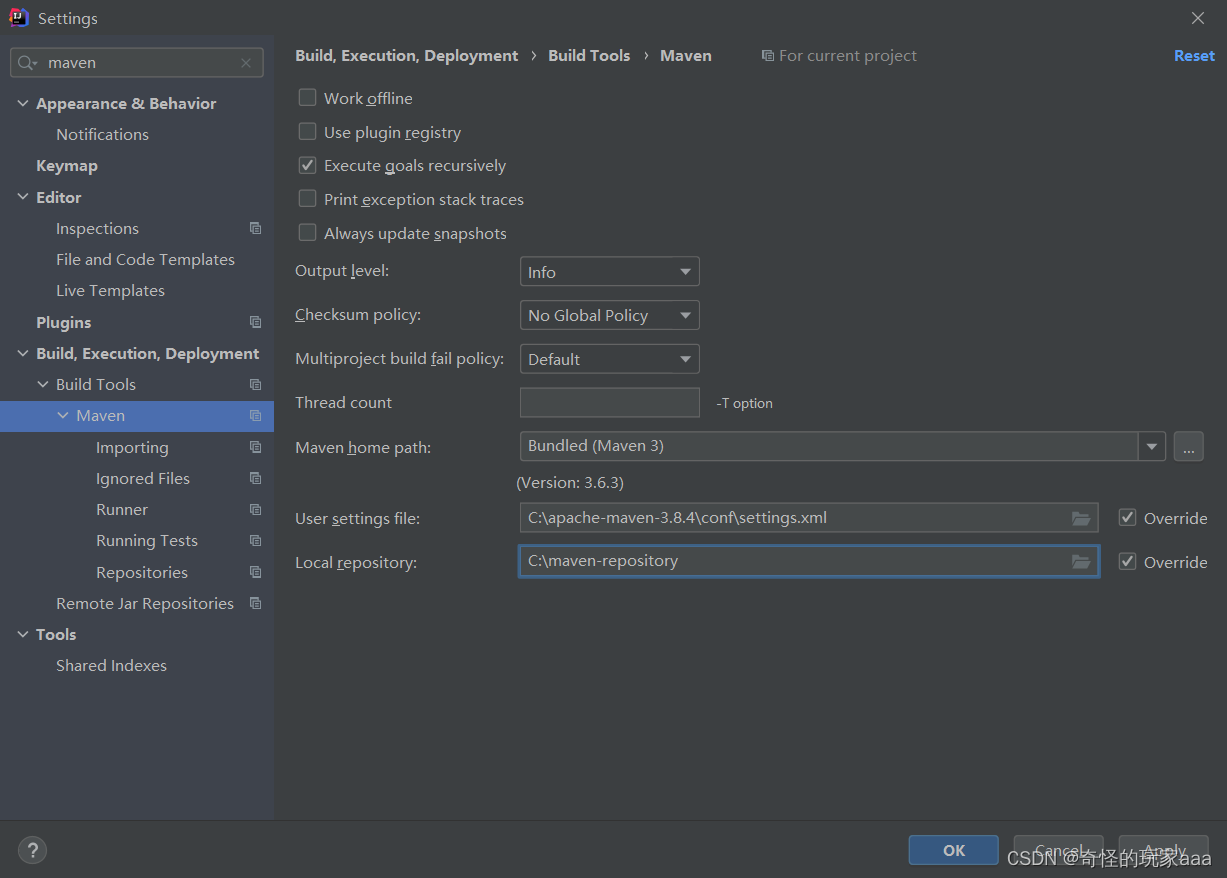Collapse the Appearance & Behavior section

click(23, 103)
